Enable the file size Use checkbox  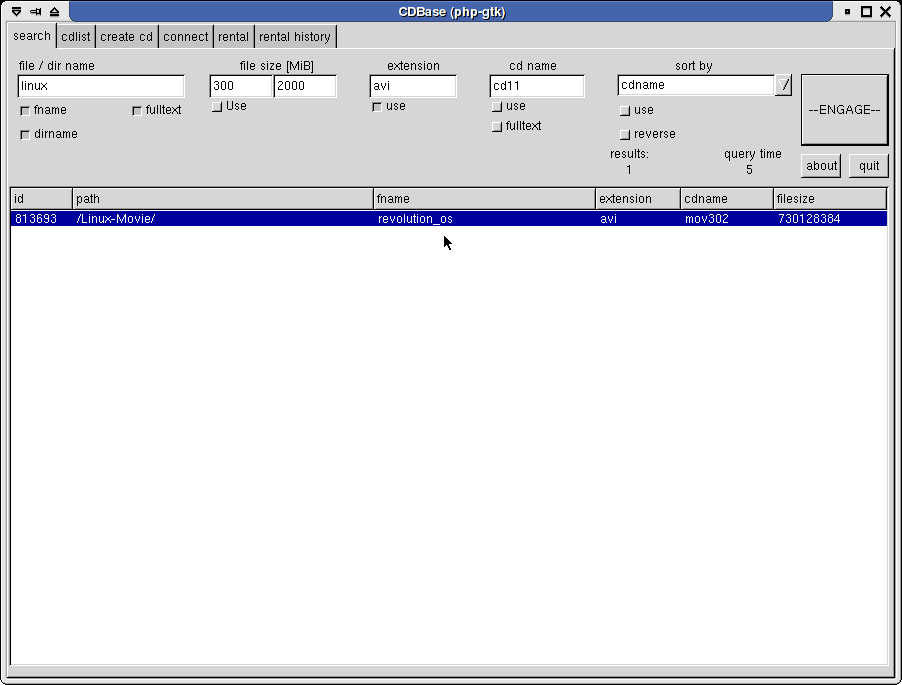pyautogui.click(x=217, y=106)
